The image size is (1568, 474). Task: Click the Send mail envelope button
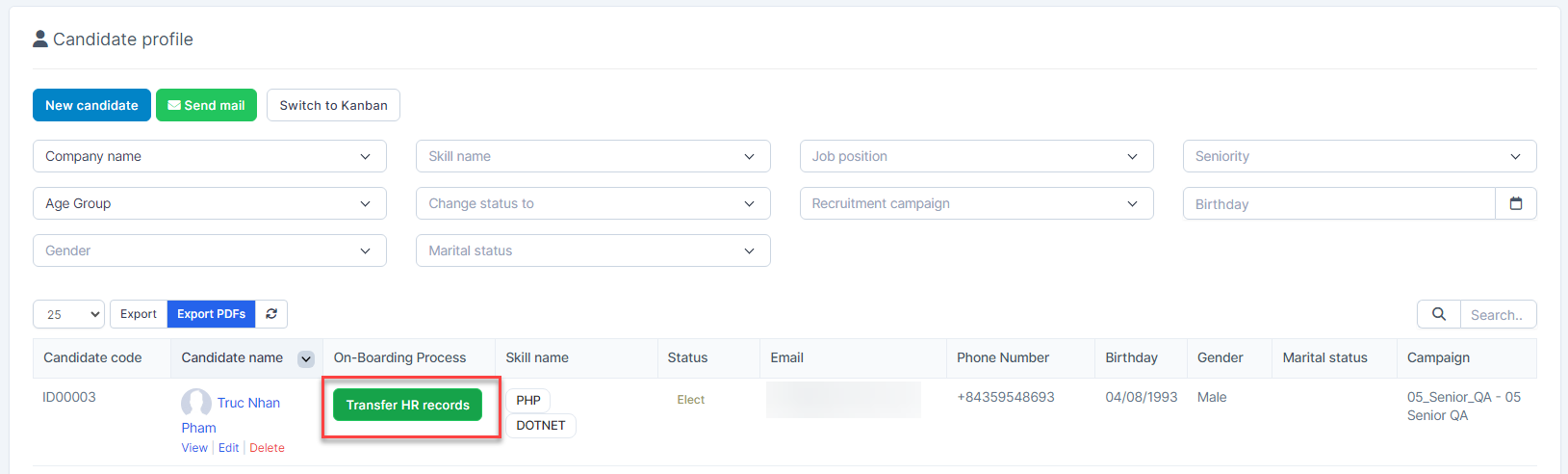pyautogui.click(x=206, y=105)
